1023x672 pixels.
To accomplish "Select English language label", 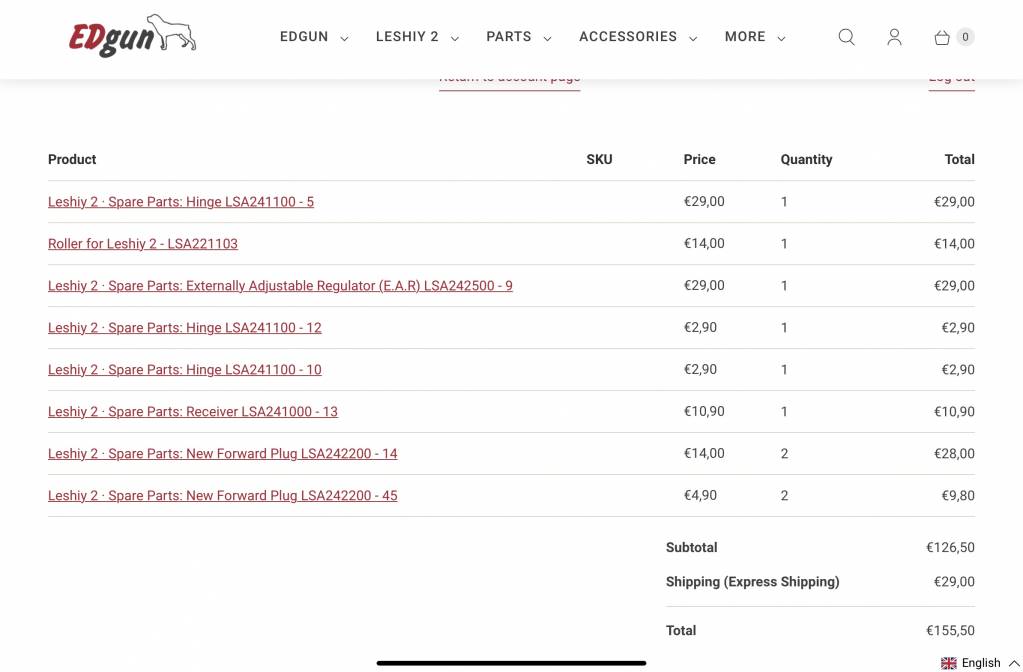I will coord(981,663).
